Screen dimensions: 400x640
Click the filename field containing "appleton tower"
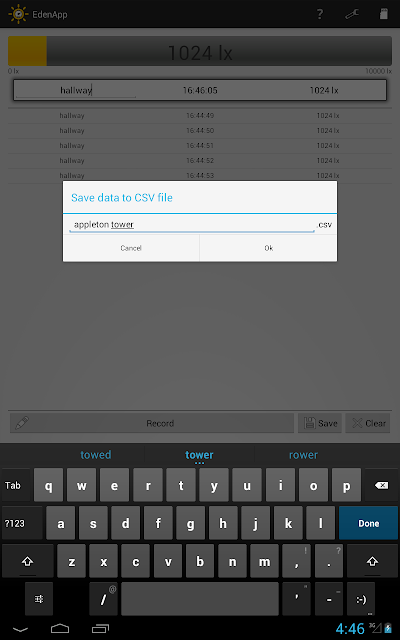tap(192, 224)
